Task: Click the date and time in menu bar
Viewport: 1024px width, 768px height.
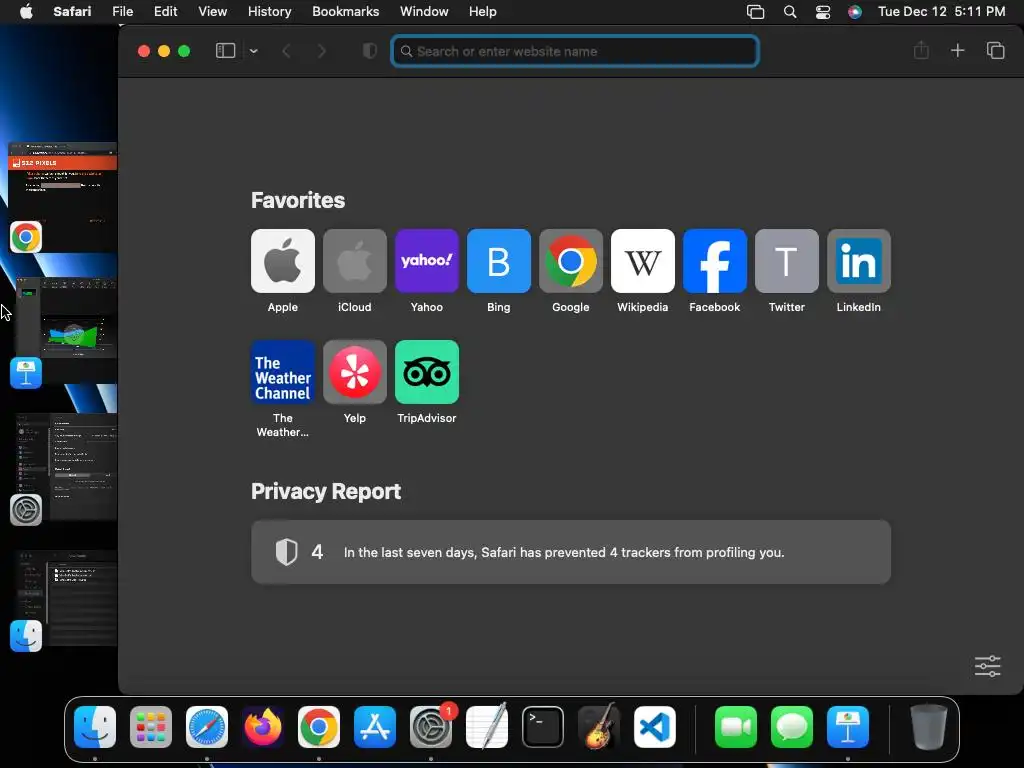Action: (941, 11)
